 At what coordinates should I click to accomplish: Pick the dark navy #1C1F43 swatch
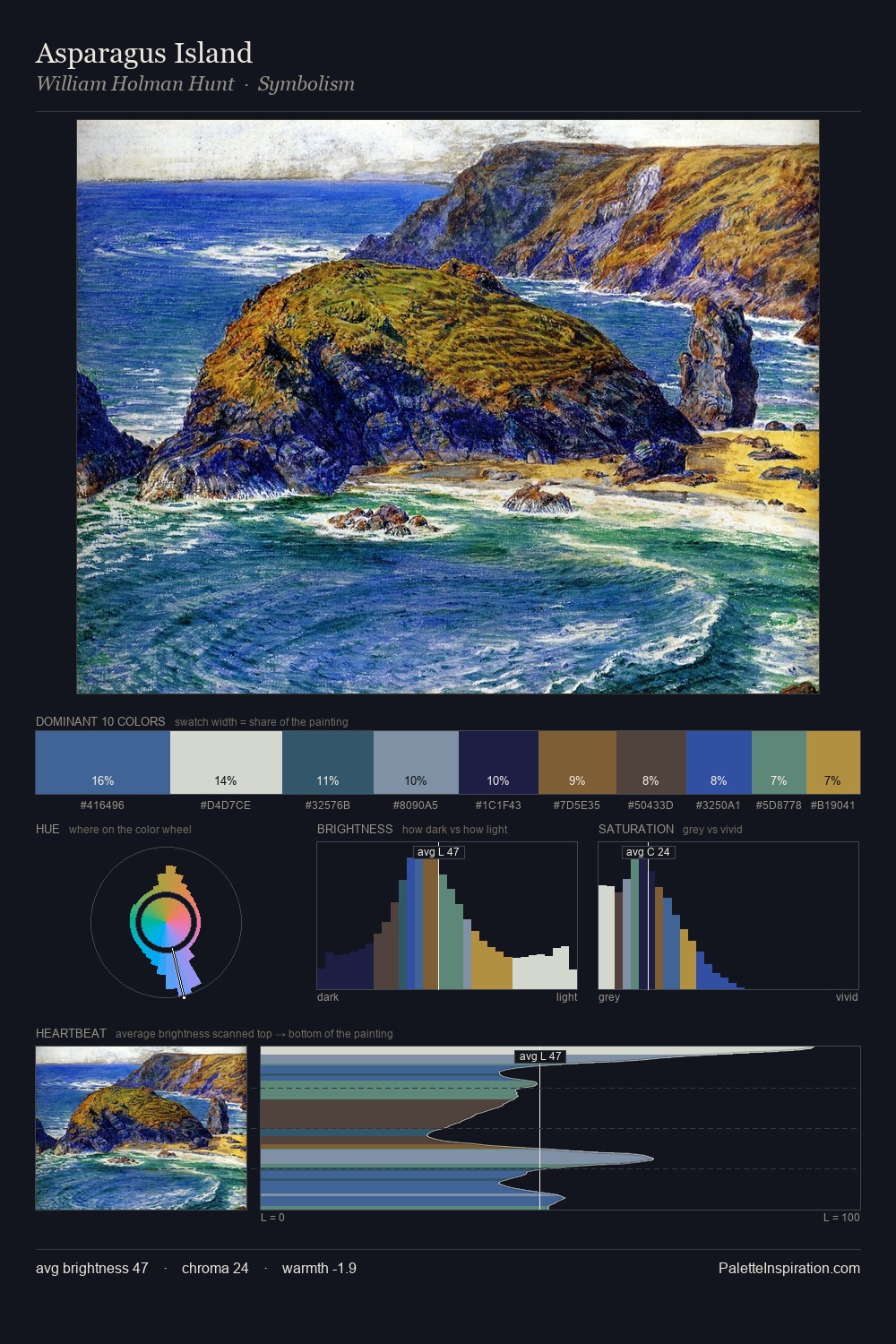pyautogui.click(x=498, y=762)
